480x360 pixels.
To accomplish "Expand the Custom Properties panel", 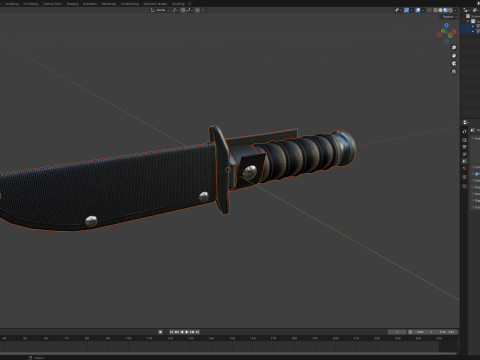I will [x=475, y=207].
